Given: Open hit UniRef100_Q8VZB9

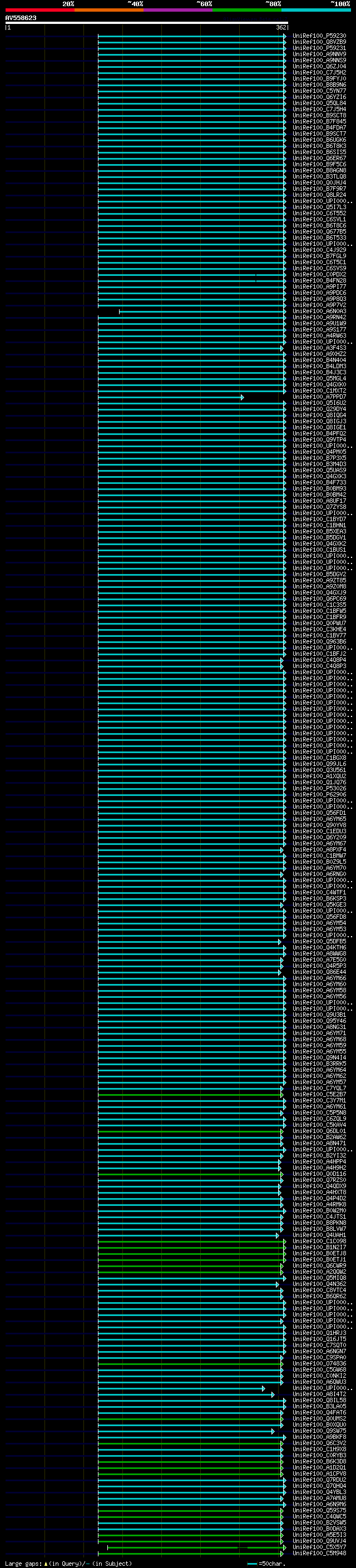Looking at the screenshot, I should pos(319,42).
